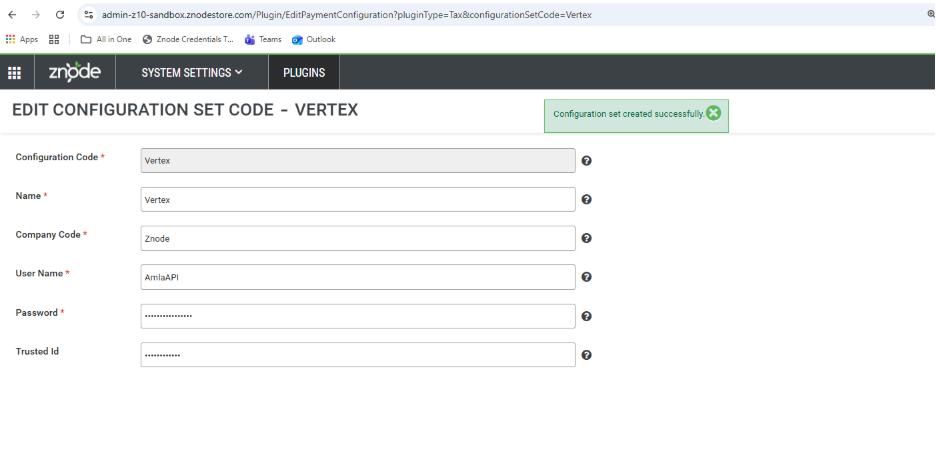Viewport: 936px width, 460px height.
Task: Click the browser address bar URL
Action: pos(346,14)
